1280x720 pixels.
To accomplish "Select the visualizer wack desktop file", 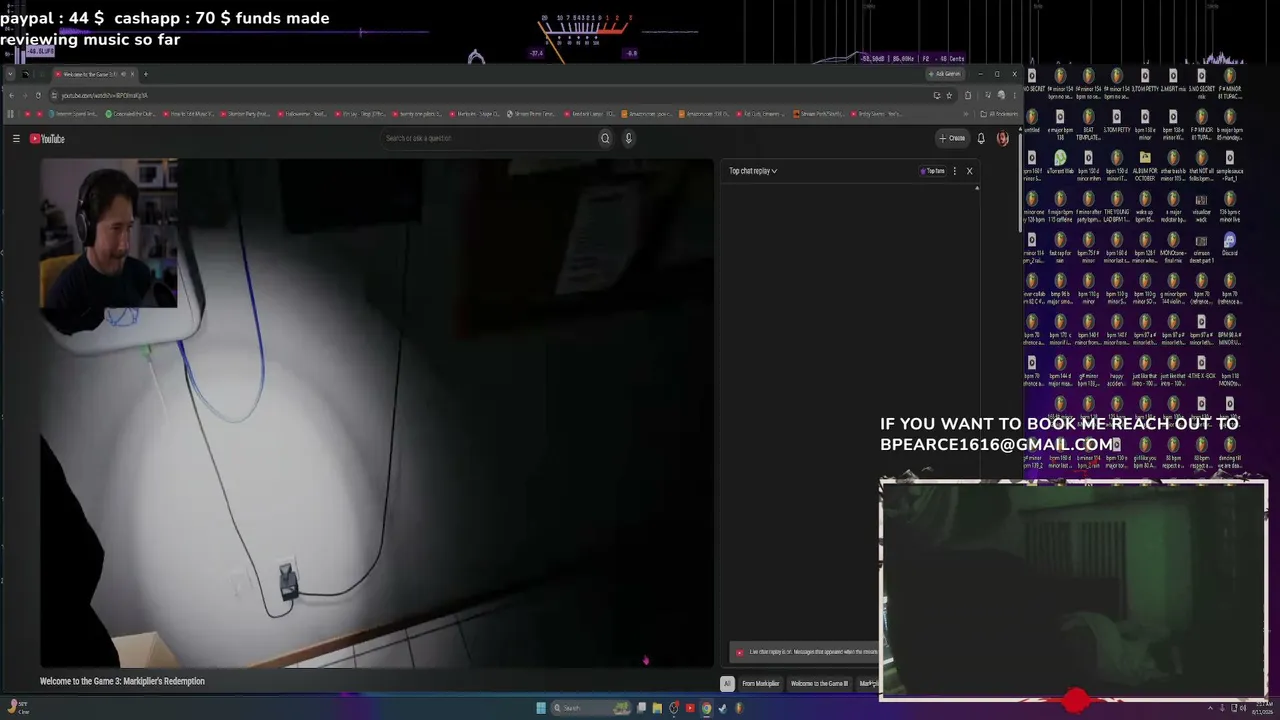I will [1201, 207].
